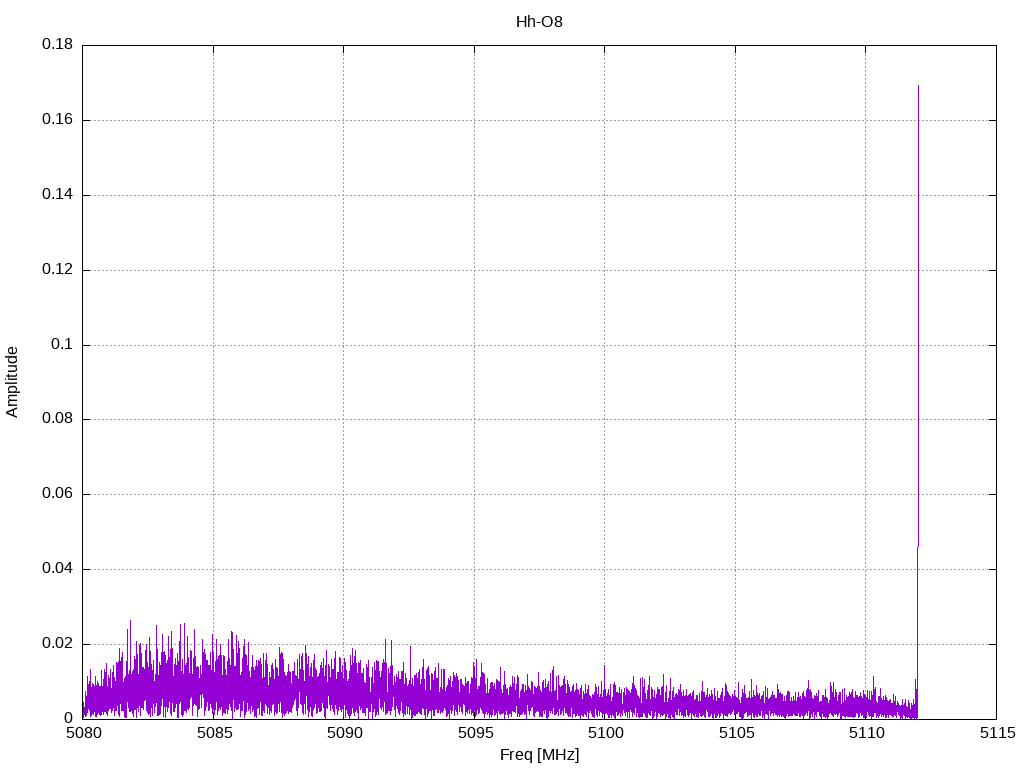Pick the 0.14 y-axis tick label

pos(57,195)
